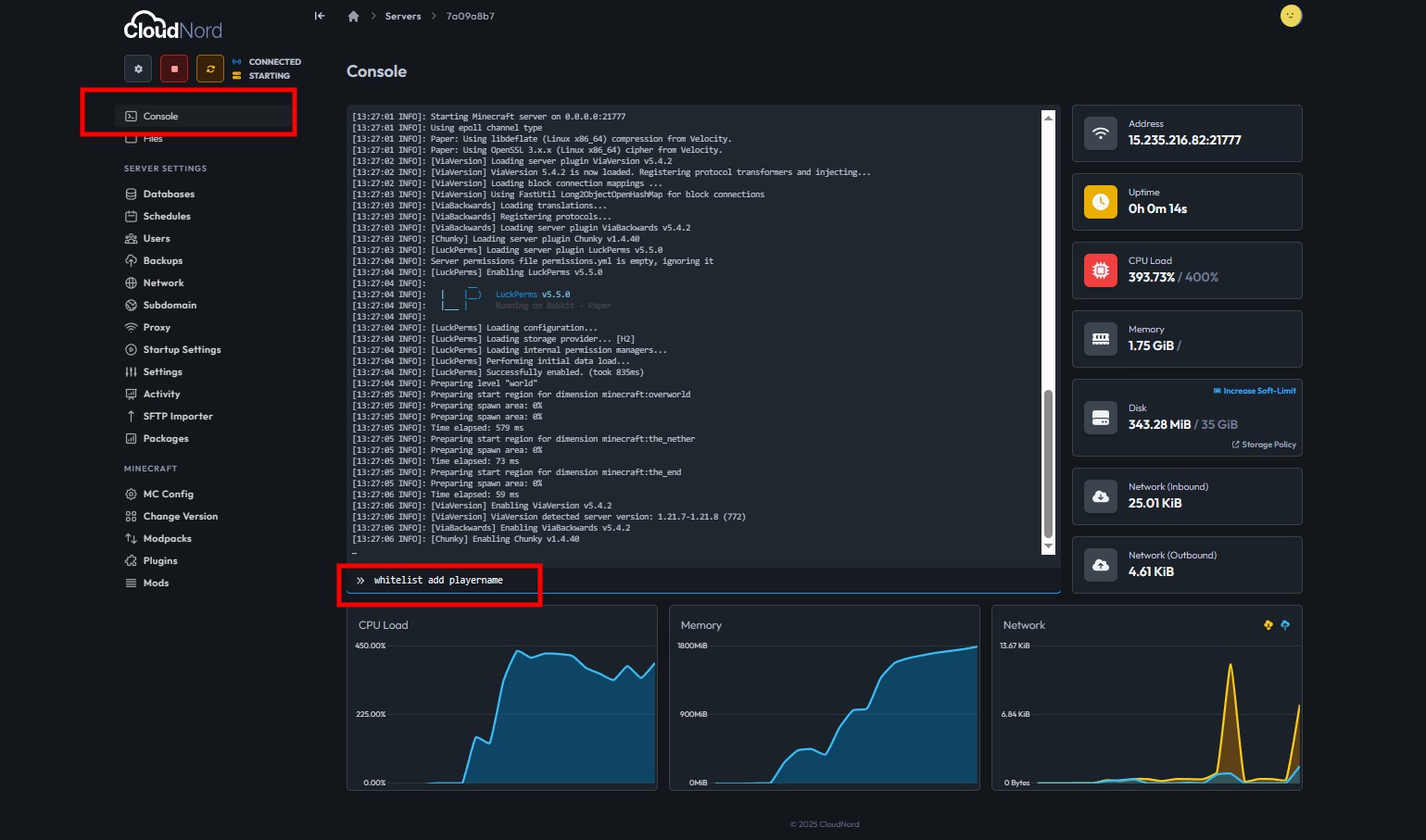Copy the server address 15.235.216.82:21777
Screen dimensions: 1426x840
tap(1184, 141)
